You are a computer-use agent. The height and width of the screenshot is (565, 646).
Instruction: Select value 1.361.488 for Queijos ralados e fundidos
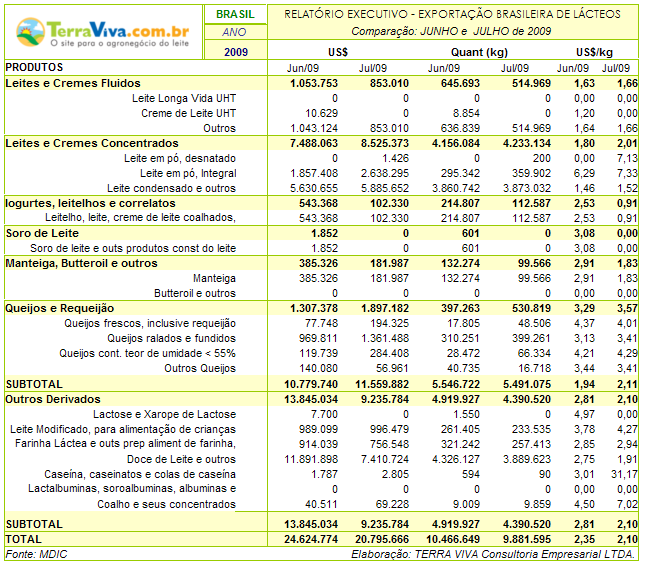click(x=385, y=339)
